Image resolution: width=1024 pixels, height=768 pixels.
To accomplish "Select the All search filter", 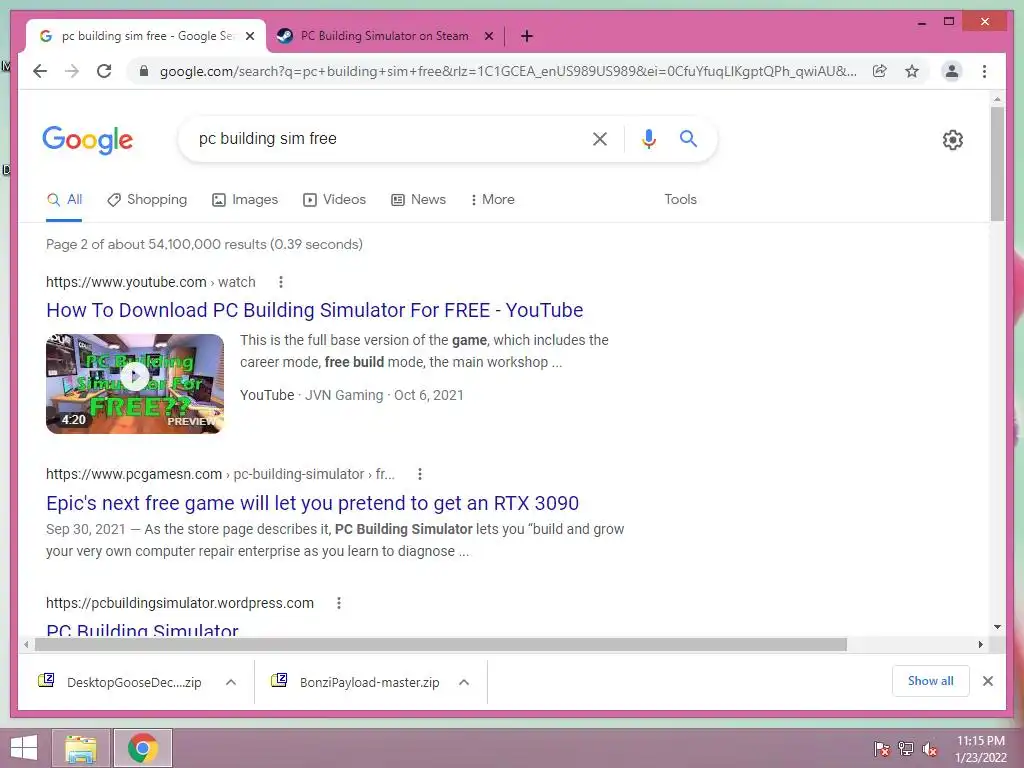I will [x=64, y=200].
